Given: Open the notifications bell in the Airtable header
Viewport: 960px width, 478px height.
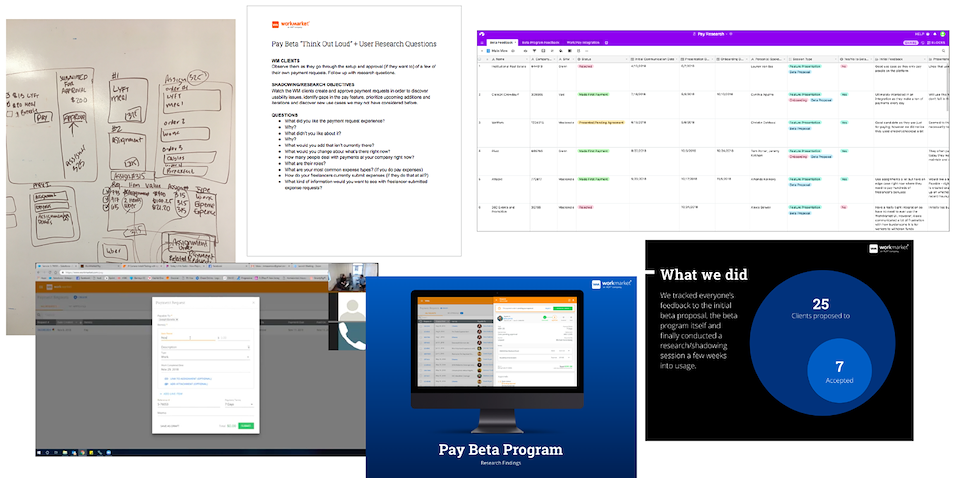Looking at the screenshot, I should 935,34.
